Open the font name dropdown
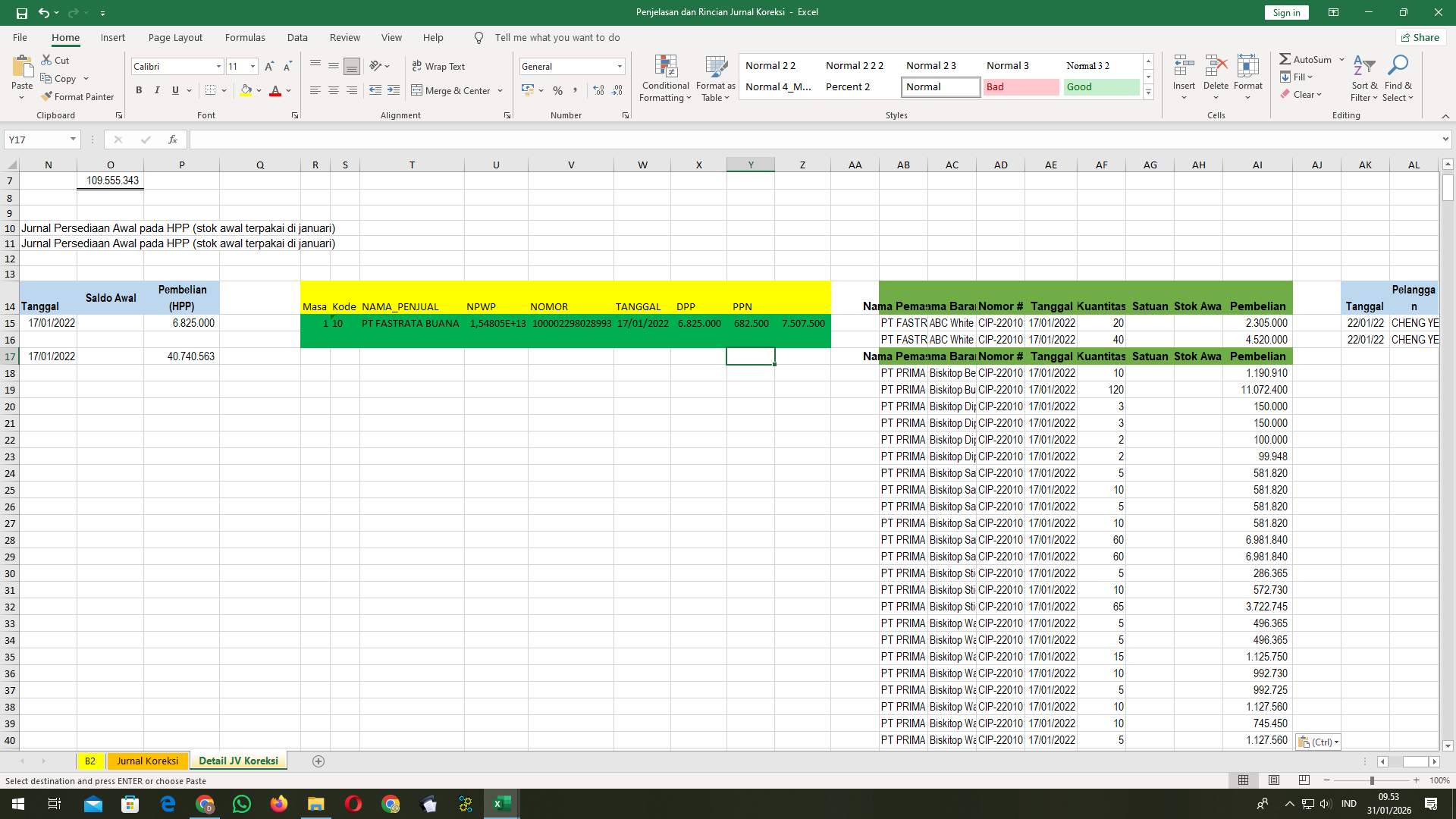The image size is (1456, 819). click(218, 66)
